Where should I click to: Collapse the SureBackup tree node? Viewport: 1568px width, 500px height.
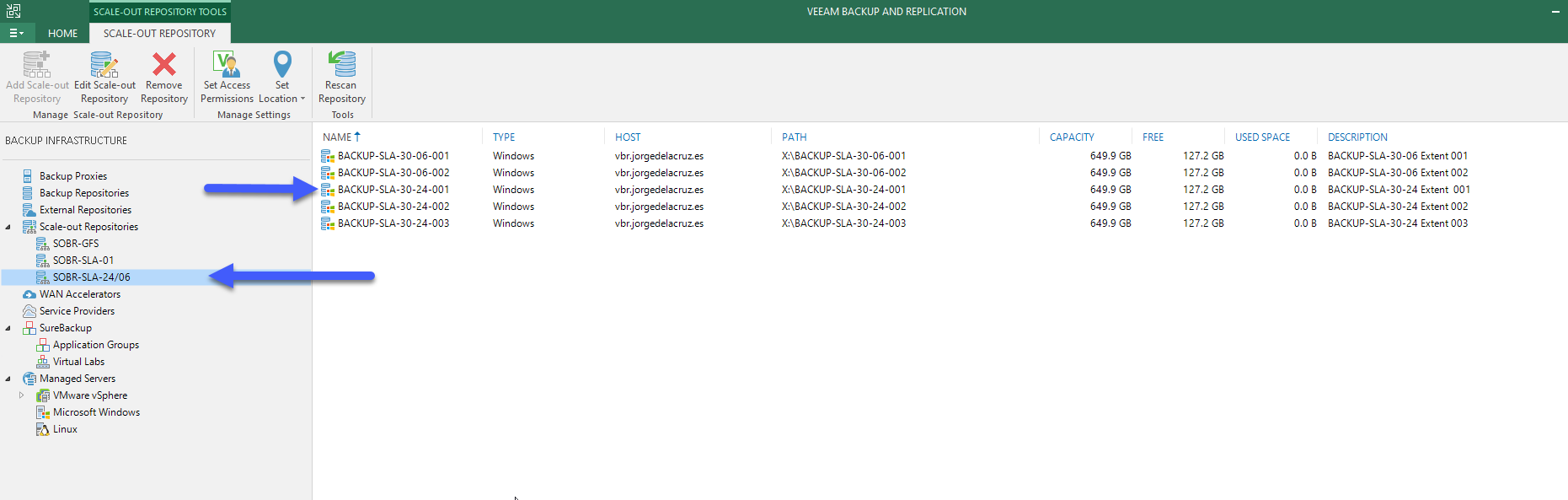(8, 328)
